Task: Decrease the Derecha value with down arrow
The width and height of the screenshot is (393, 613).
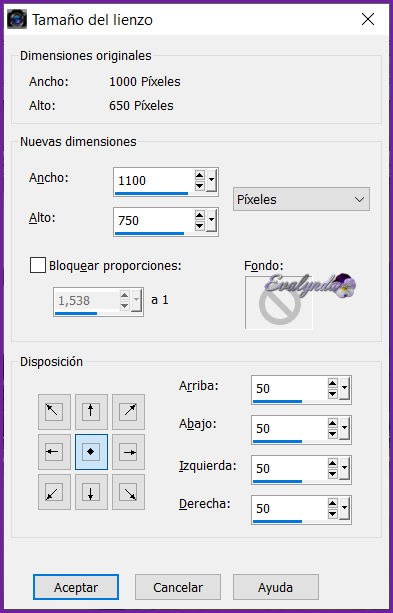Action: point(333,514)
